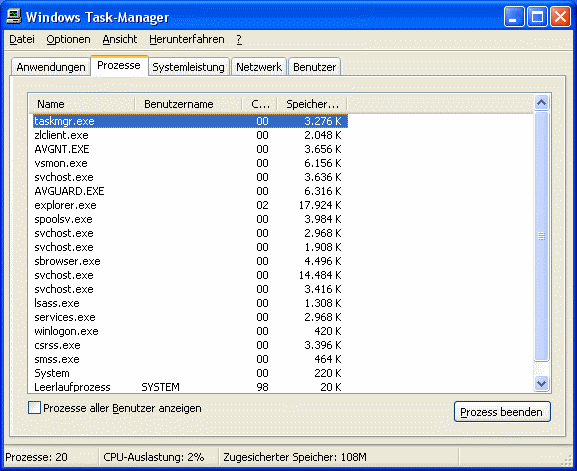Open the Ansicht menu

[x=120, y=39]
